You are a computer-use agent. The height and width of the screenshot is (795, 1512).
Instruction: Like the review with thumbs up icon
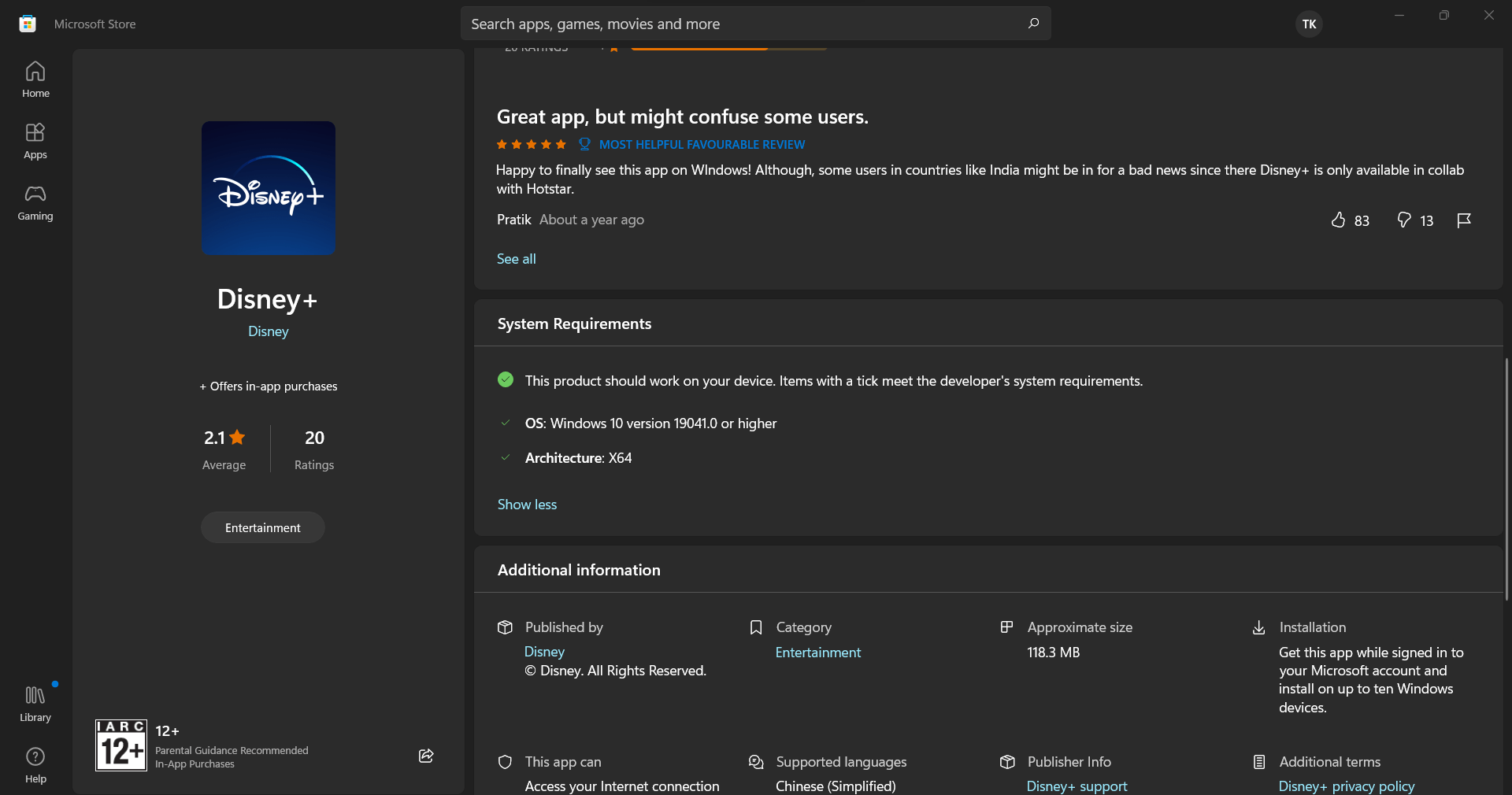[x=1338, y=220]
